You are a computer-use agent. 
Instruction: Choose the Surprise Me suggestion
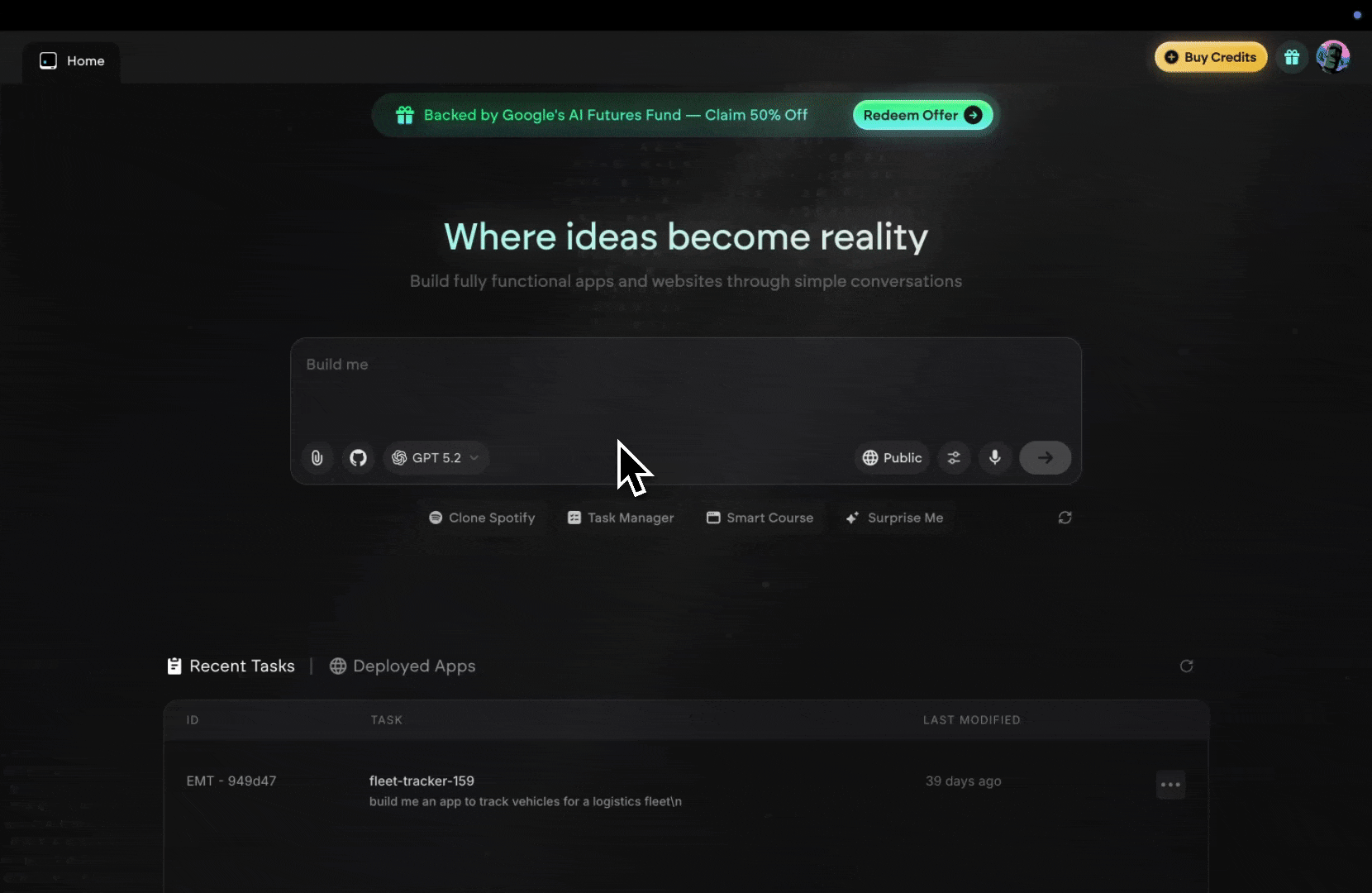pos(894,518)
